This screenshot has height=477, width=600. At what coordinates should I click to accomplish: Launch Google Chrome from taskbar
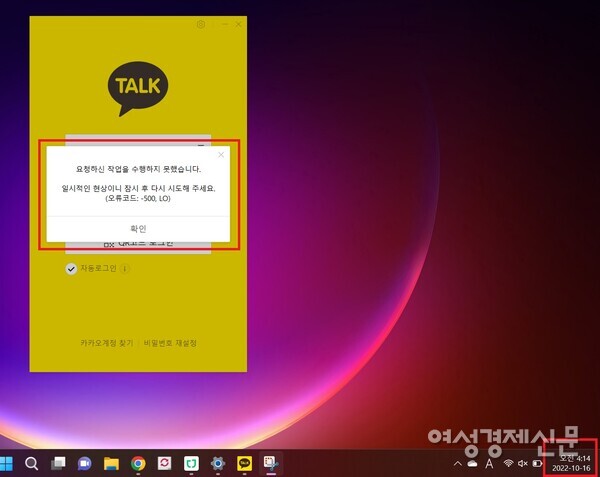(138, 464)
